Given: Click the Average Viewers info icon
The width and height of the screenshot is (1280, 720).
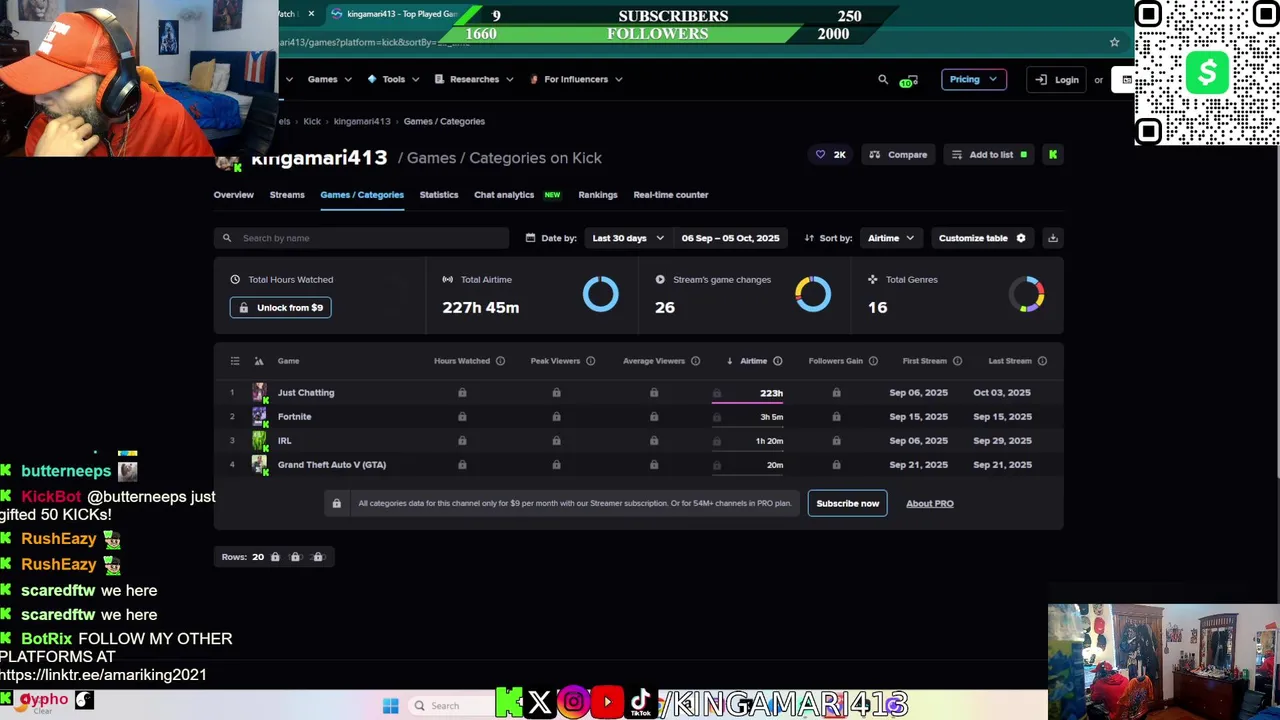Looking at the screenshot, I should 696,361.
